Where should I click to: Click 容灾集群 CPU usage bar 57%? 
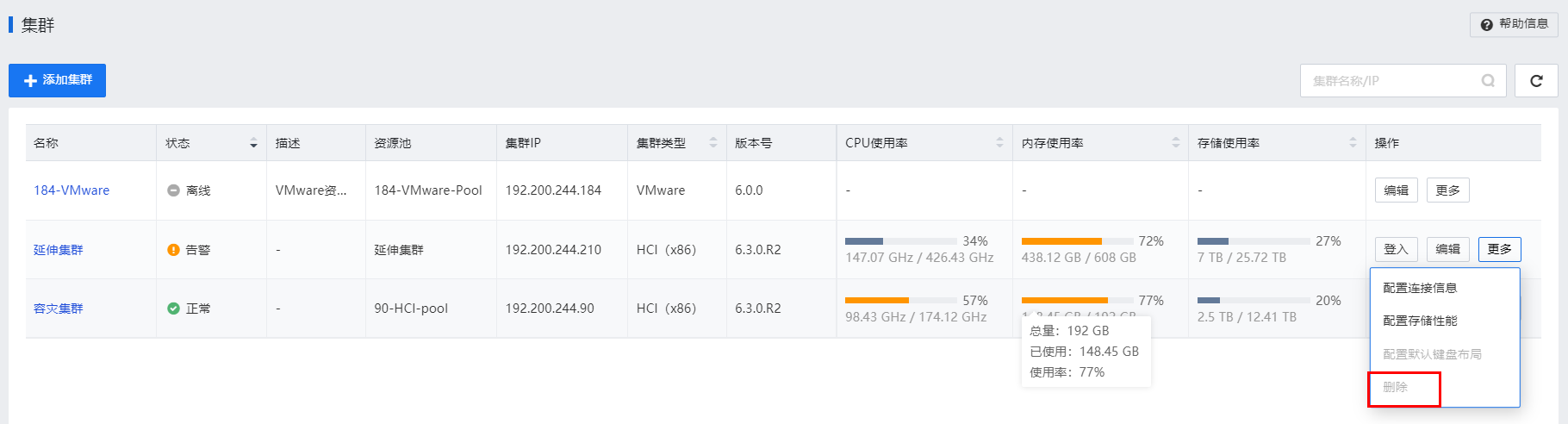(x=901, y=301)
